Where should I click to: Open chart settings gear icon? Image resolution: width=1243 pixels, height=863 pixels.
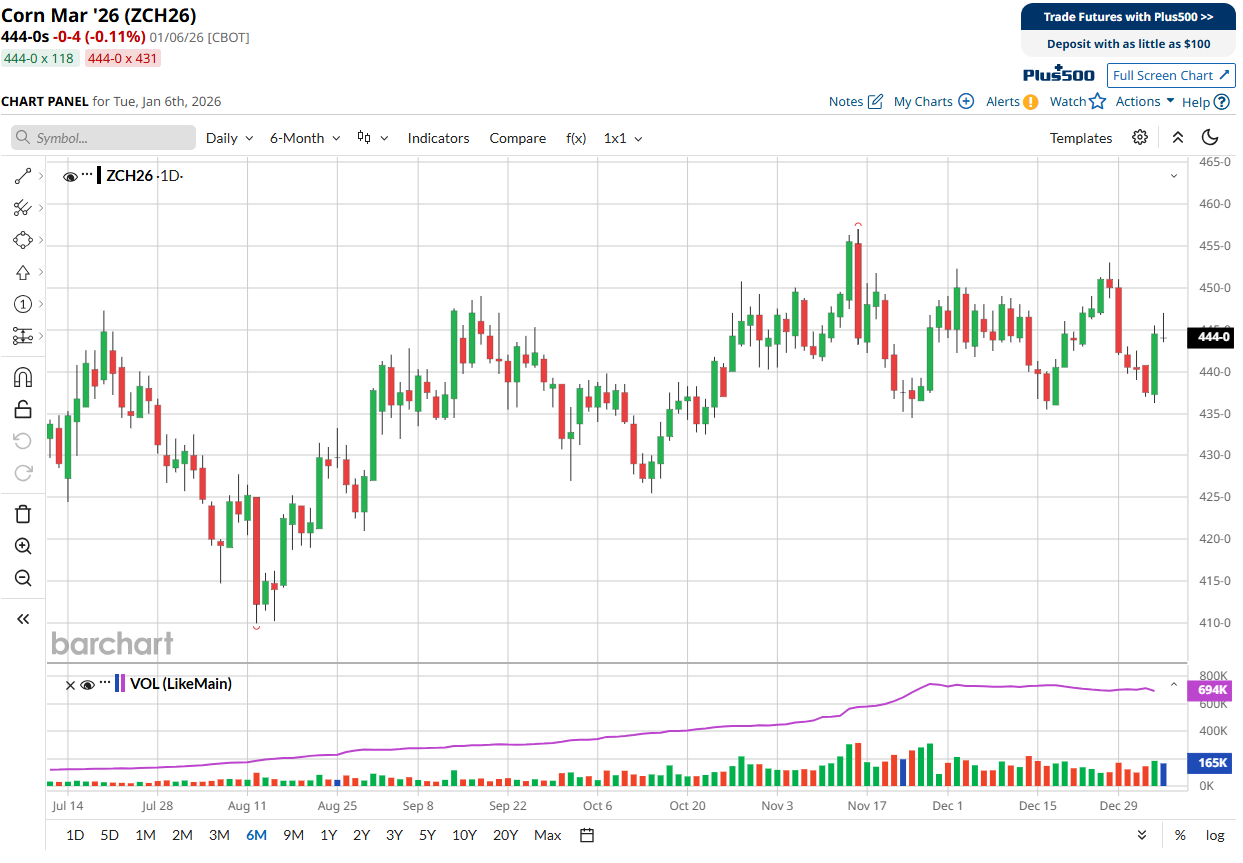point(1140,138)
